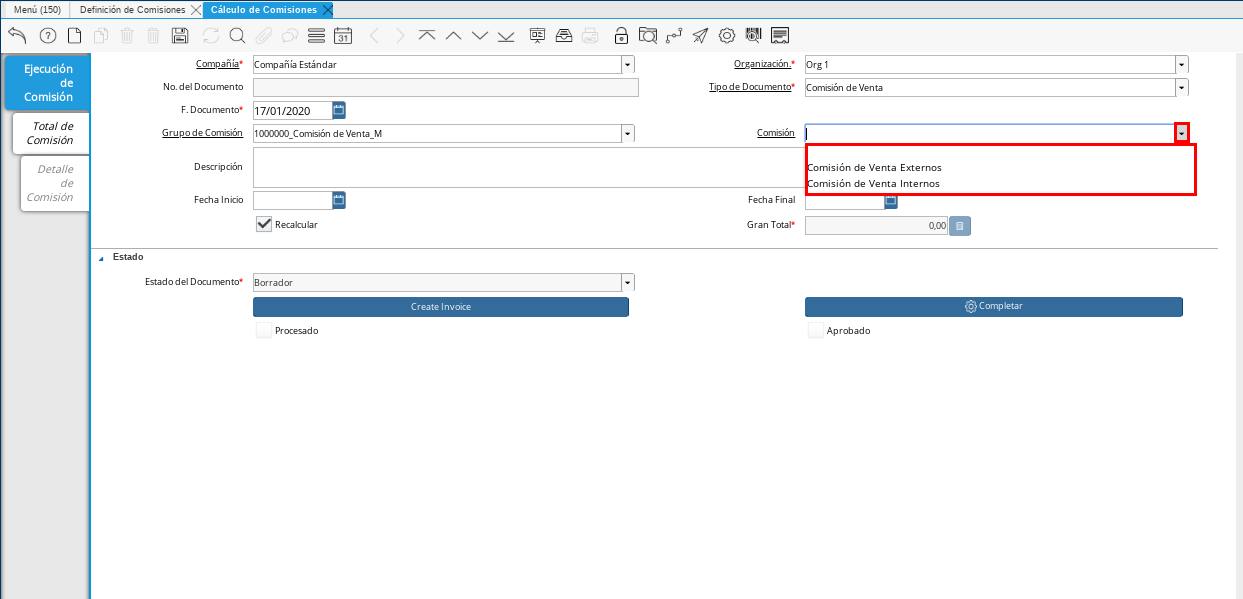Image resolution: width=1243 pixels, height=599 pixels.
Task: Go to previous record up arrow
Action: tap(453, 36)
